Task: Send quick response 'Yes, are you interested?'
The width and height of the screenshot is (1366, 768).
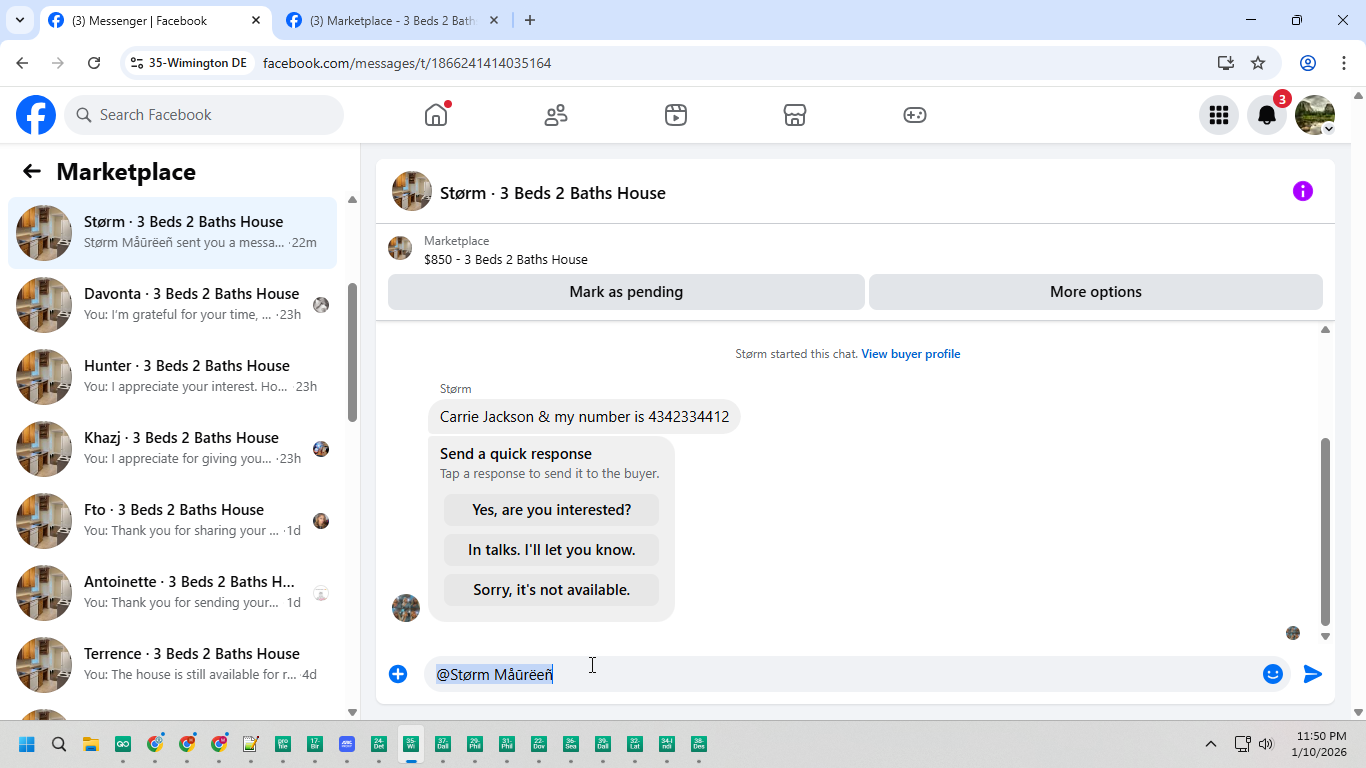Action: [x=552, y=510]
